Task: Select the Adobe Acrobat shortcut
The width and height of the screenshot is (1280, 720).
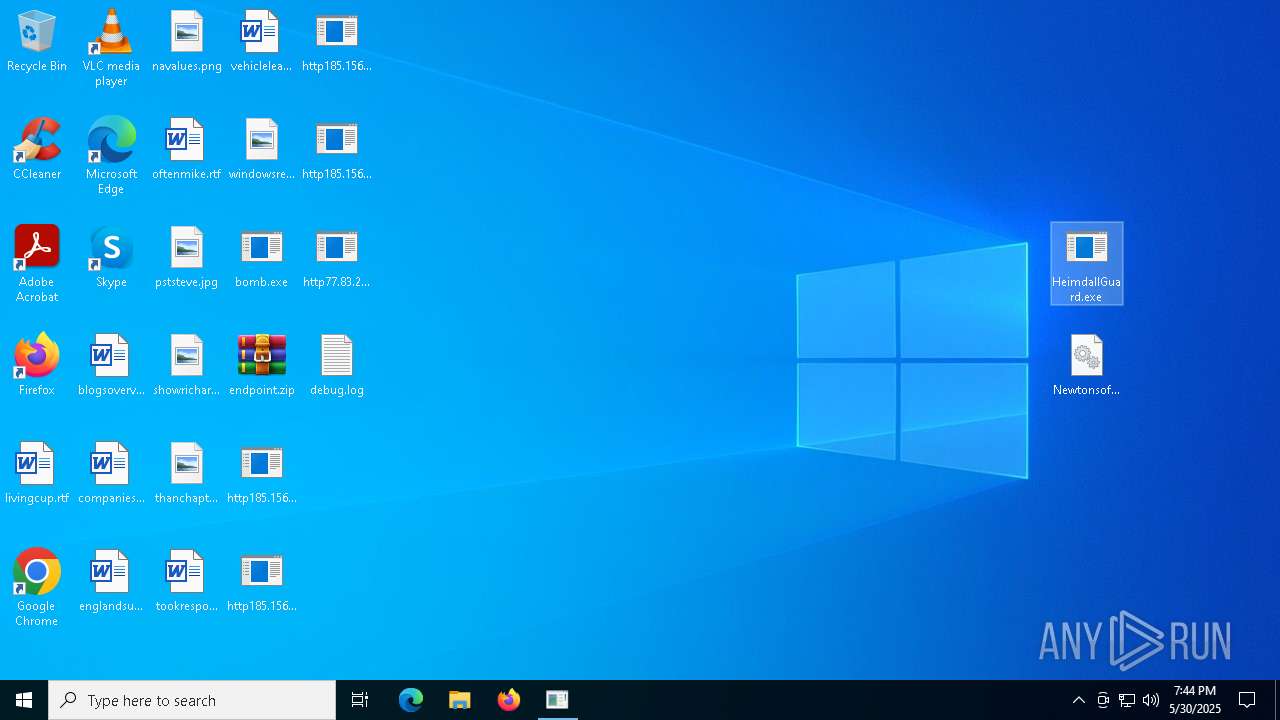Action: (37, 264)
